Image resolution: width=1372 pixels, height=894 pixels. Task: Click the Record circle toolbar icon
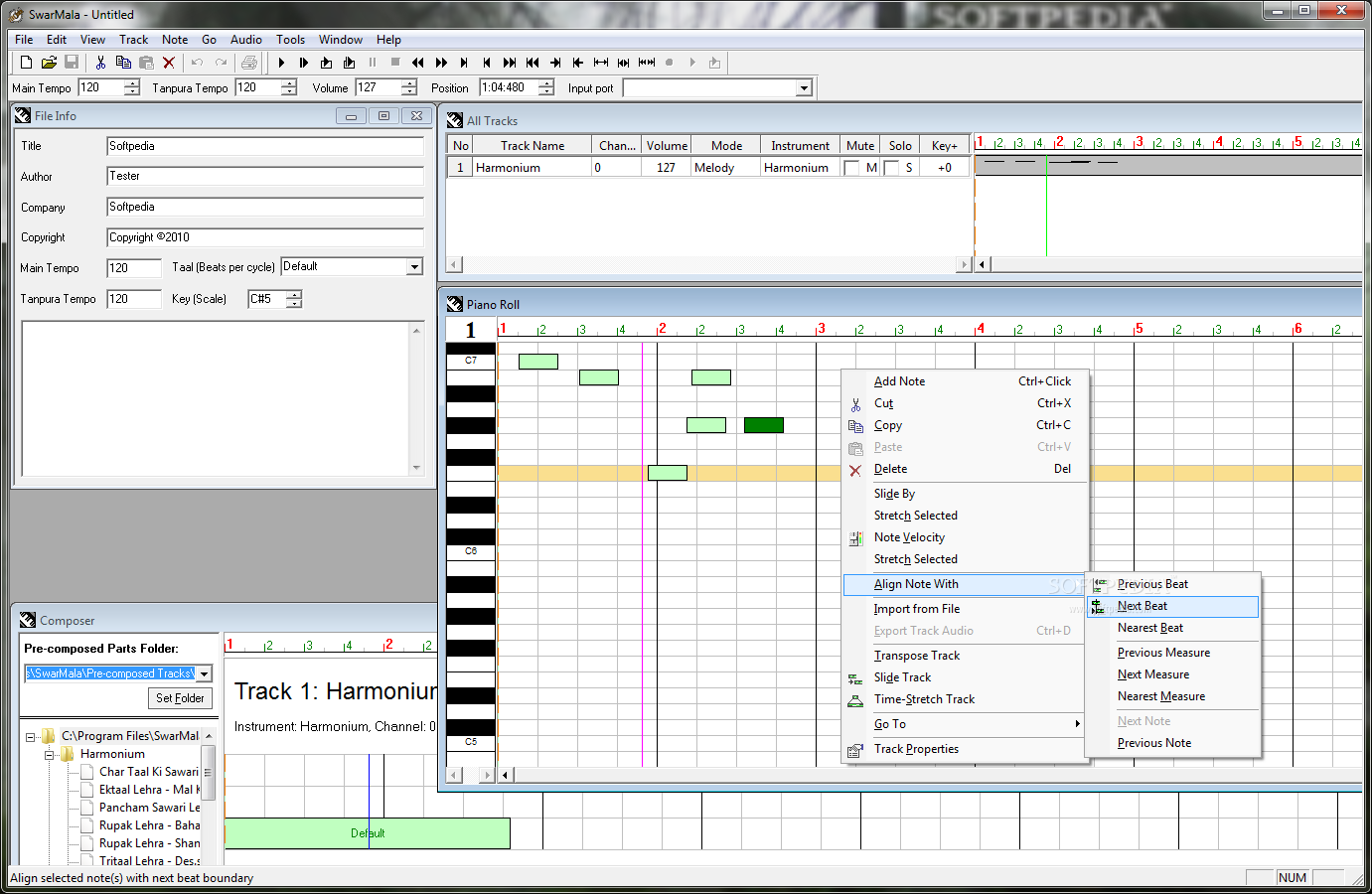670,63
